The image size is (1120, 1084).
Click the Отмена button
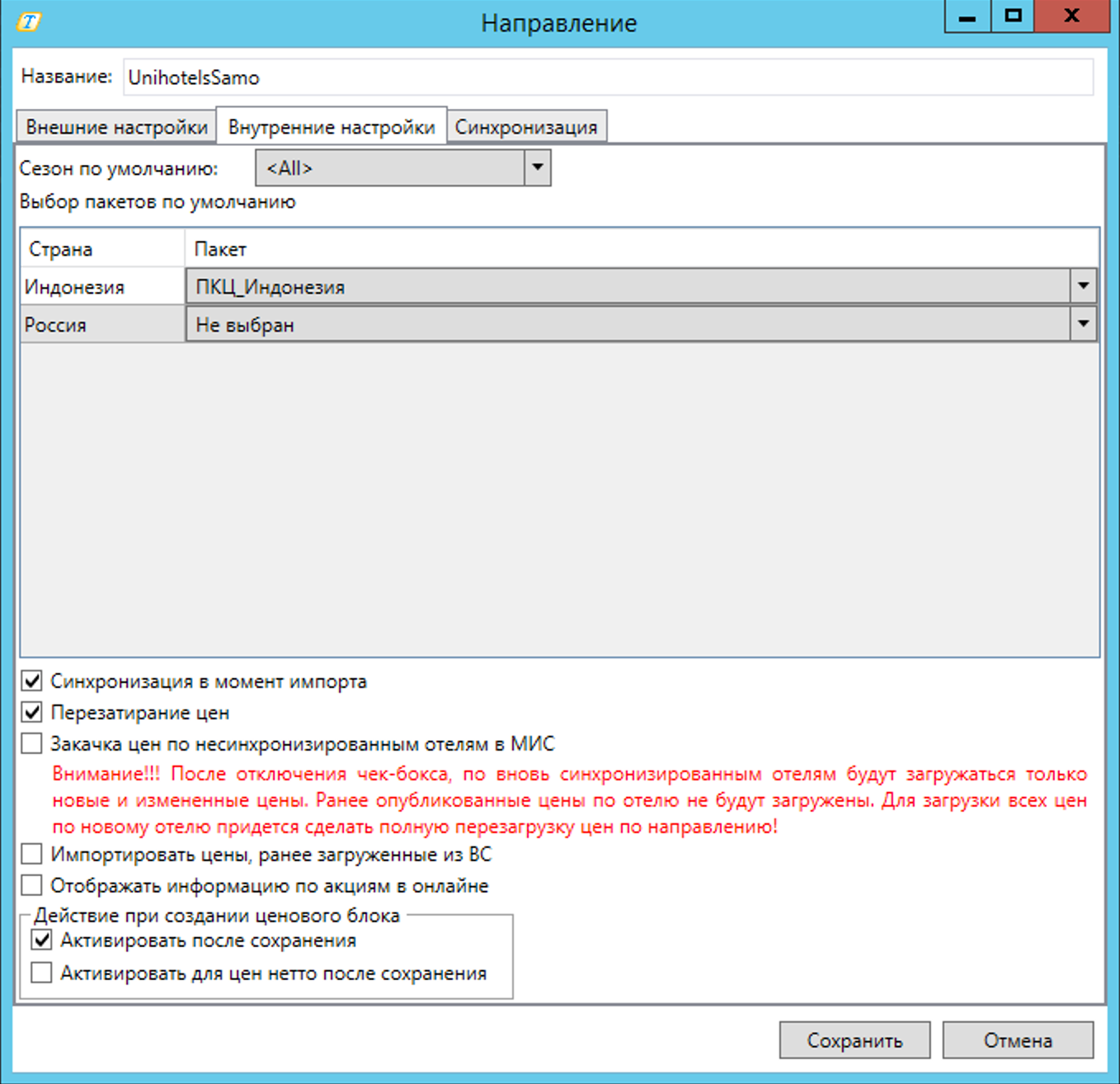tap(1017, 1040)
